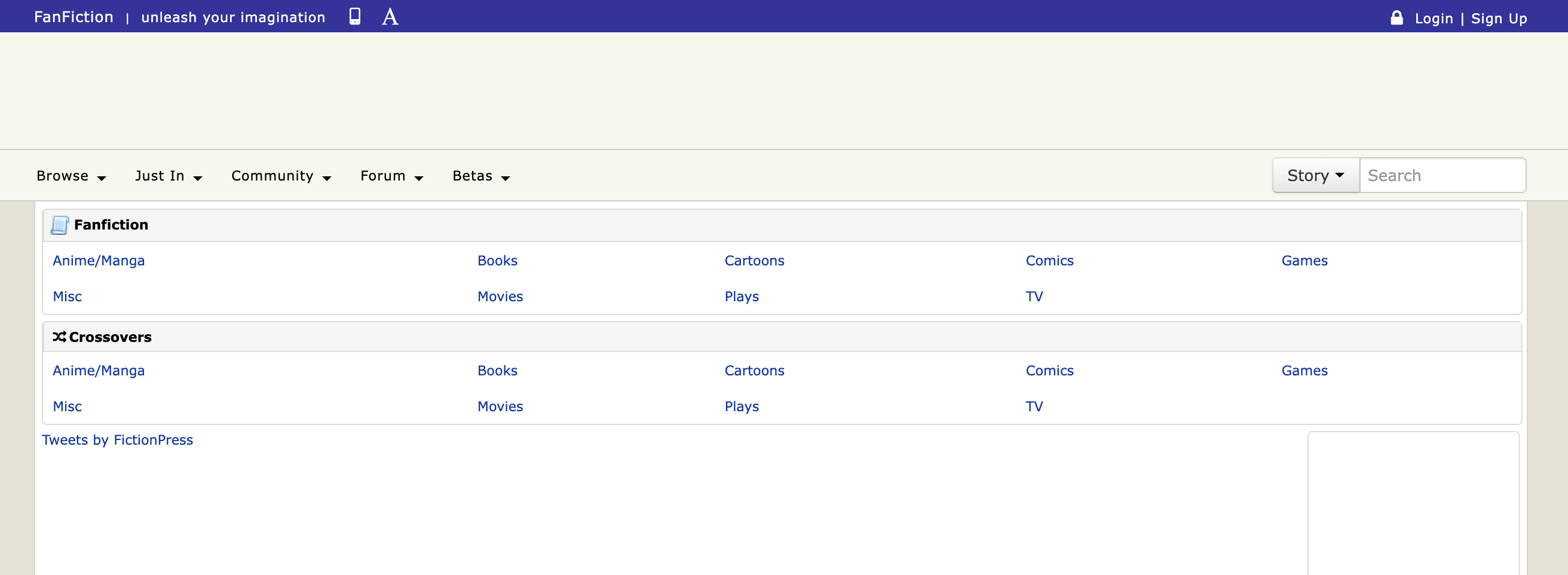
Task: Open Crossovers Books category
Action: [x=497, y=371]
